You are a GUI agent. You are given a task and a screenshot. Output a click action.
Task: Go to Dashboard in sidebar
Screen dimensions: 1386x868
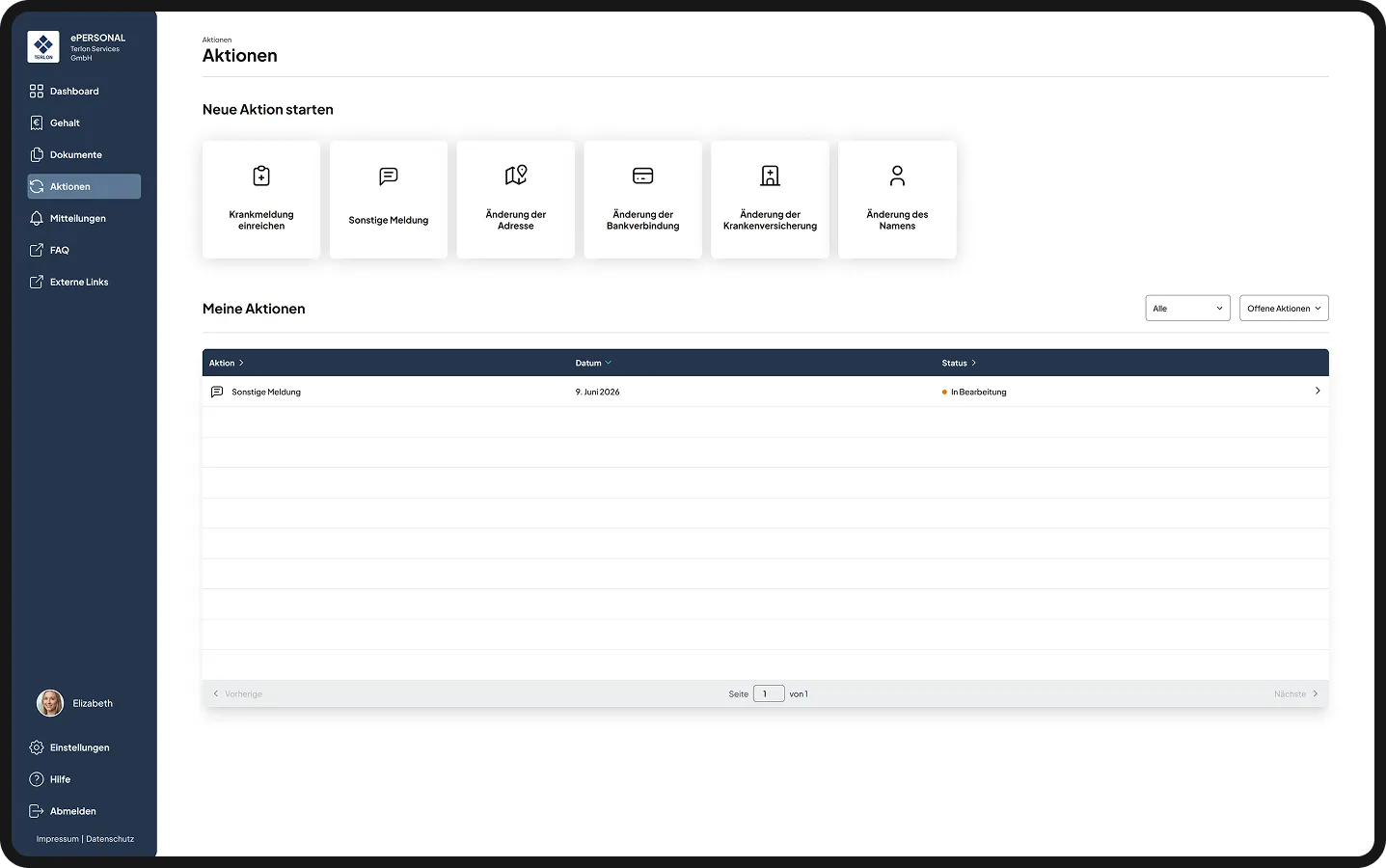84,91
